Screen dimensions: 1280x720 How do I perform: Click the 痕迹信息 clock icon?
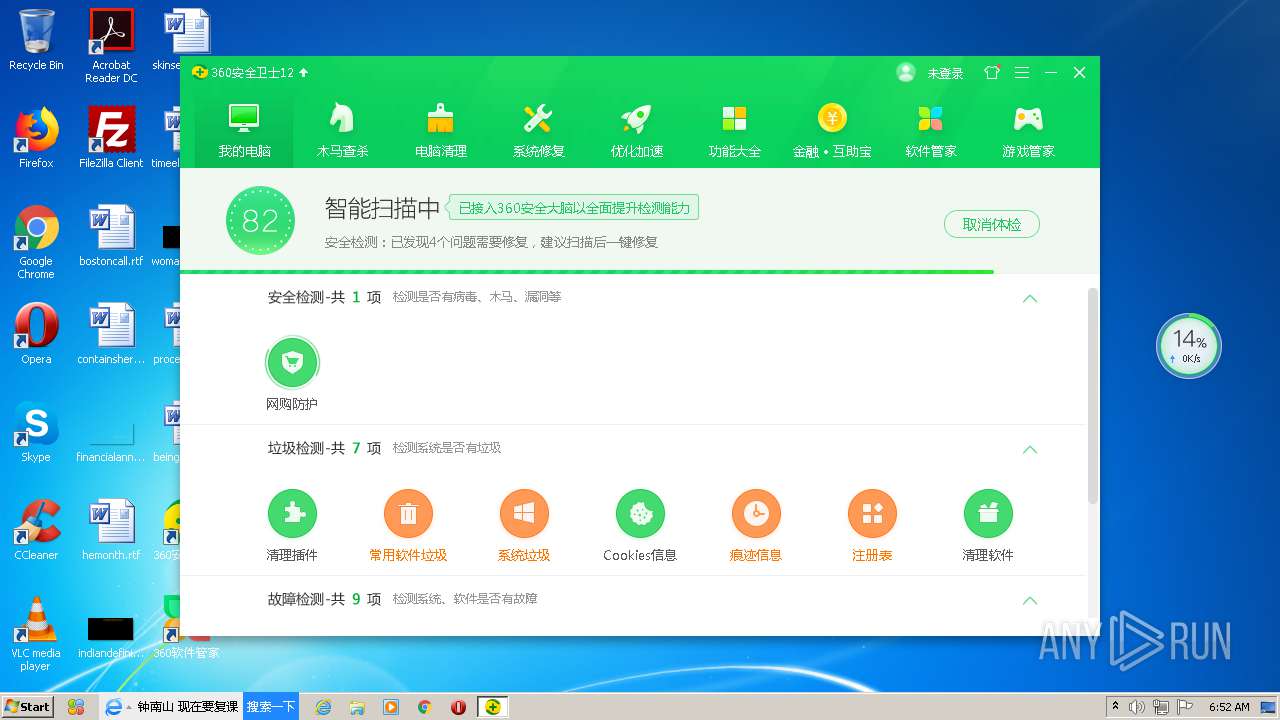[x=756, y=514]
